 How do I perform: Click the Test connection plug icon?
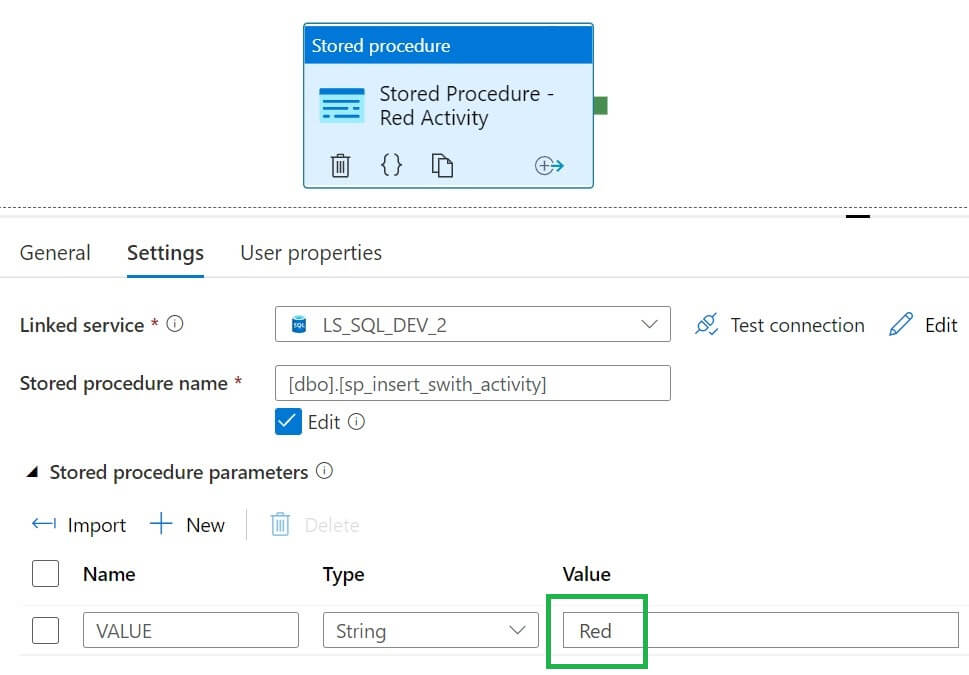pos(707,325)
